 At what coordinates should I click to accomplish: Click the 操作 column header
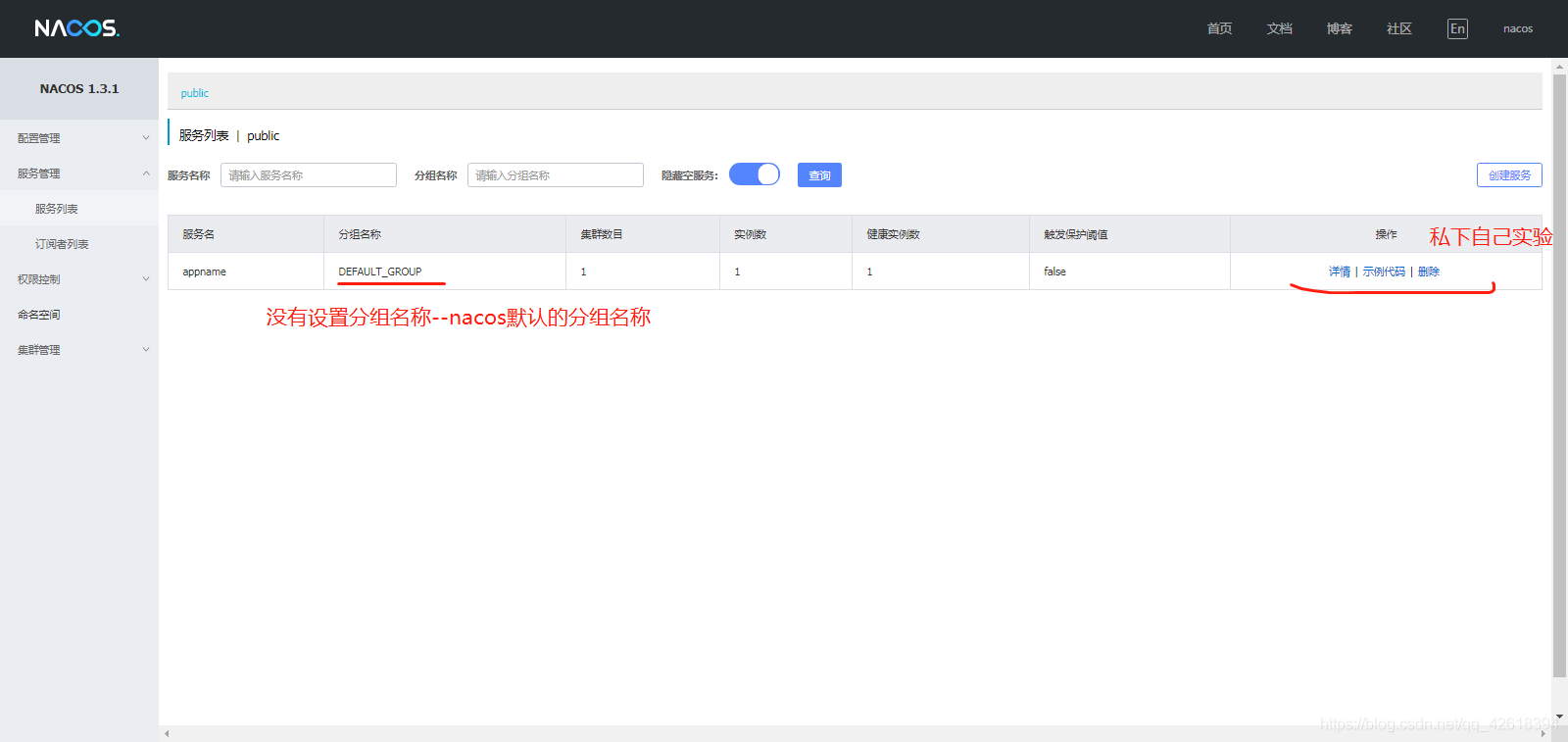click(x=1386, y=234)
